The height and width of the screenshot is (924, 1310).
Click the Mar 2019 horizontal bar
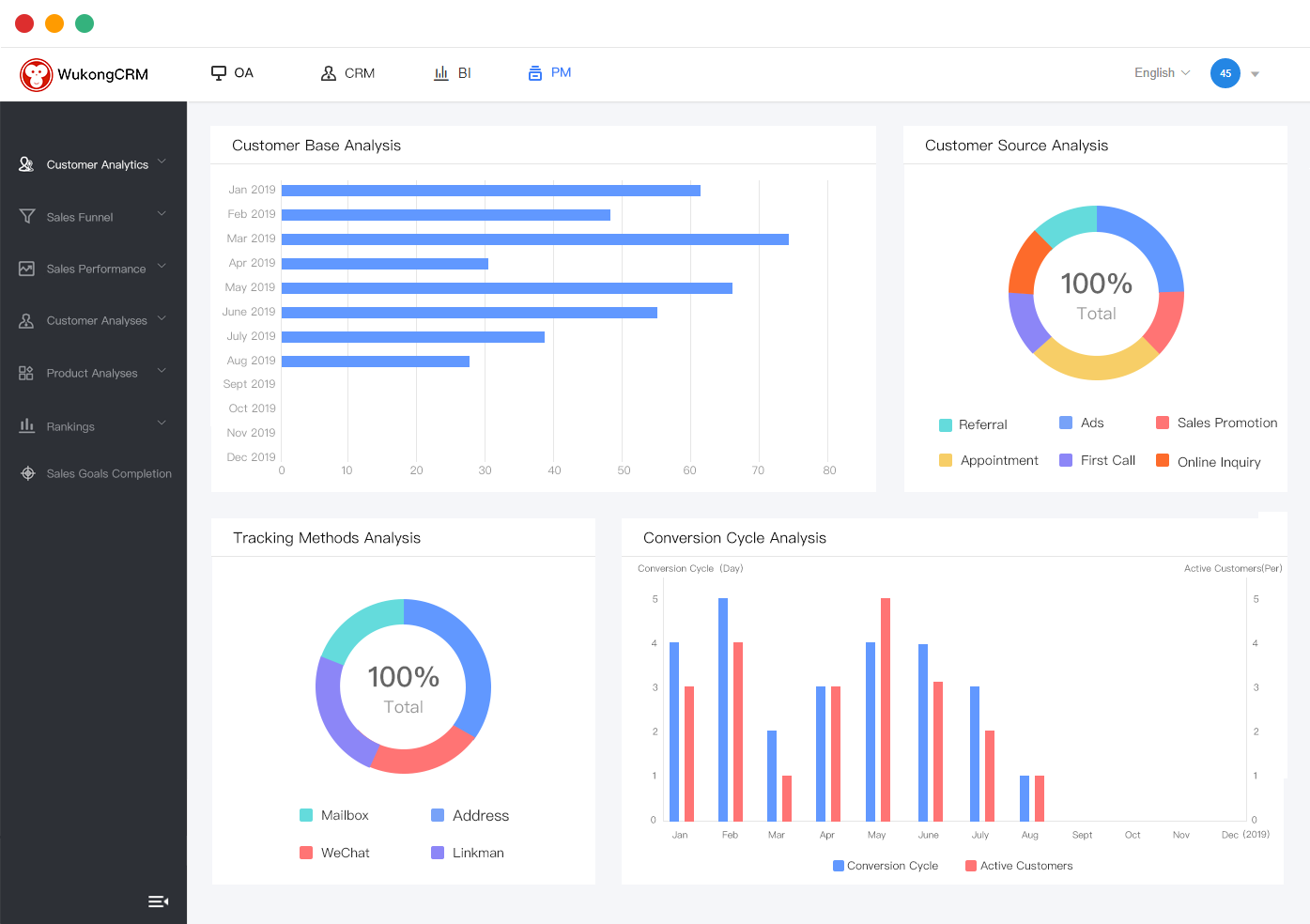pyautogui.click(x=535, y=239)
